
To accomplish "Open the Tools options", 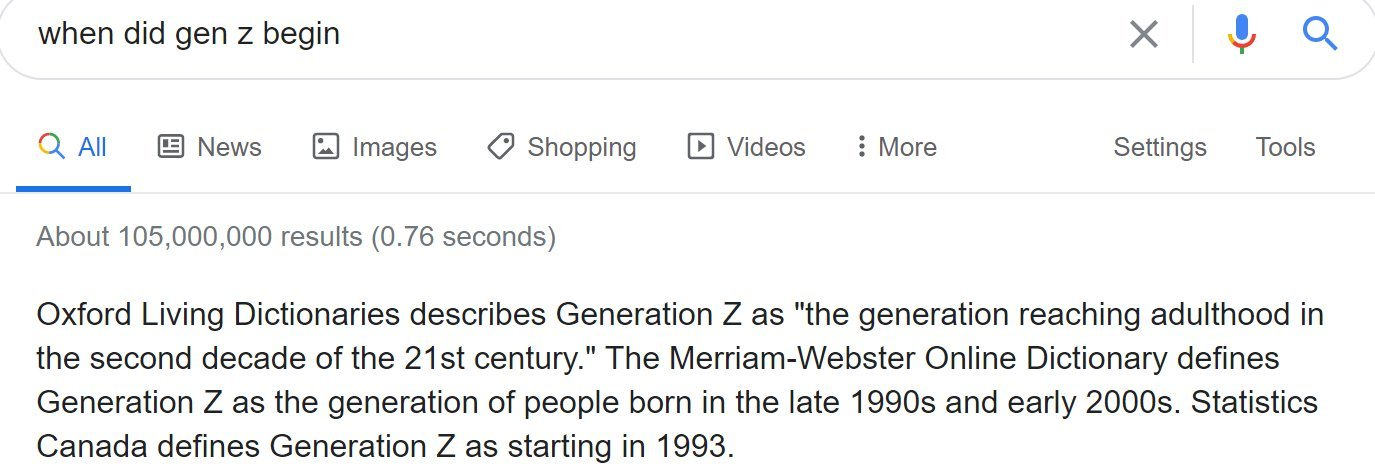I will point(1285,147).
